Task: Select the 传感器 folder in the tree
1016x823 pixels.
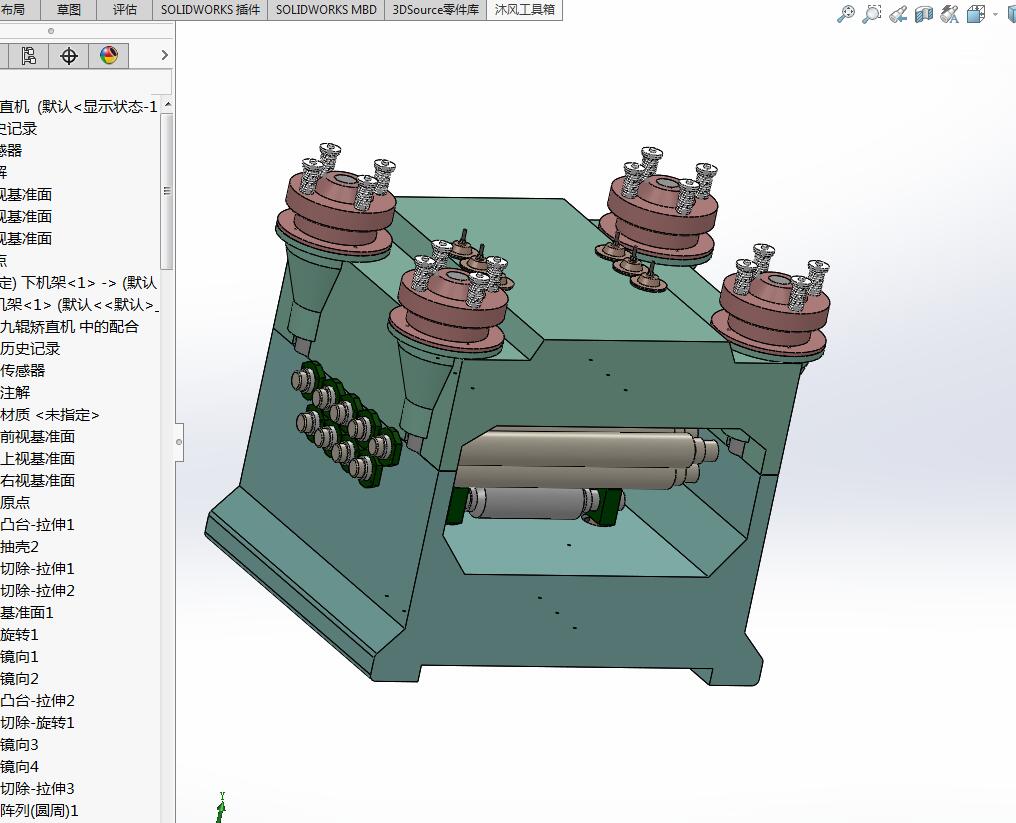Action: pos(30,371)
